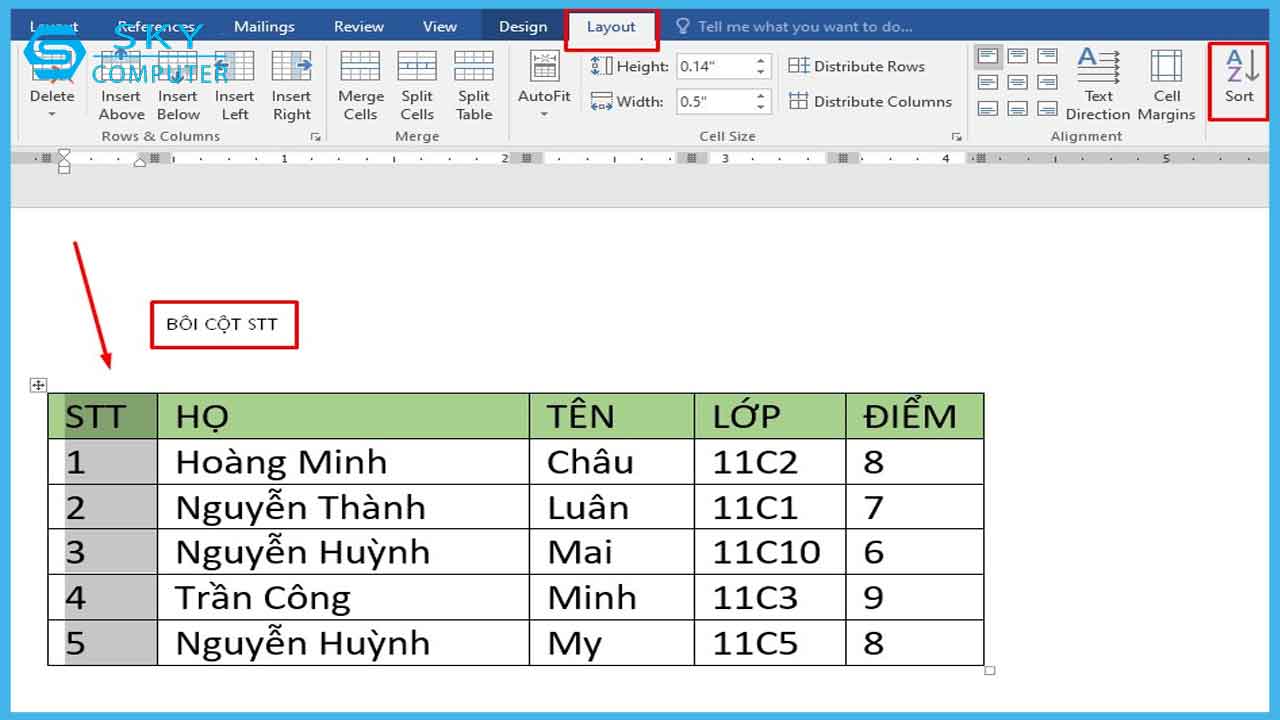Open the Mailings ribbon tab
The width and height of the screenshot is (1280, 720).
264,27
